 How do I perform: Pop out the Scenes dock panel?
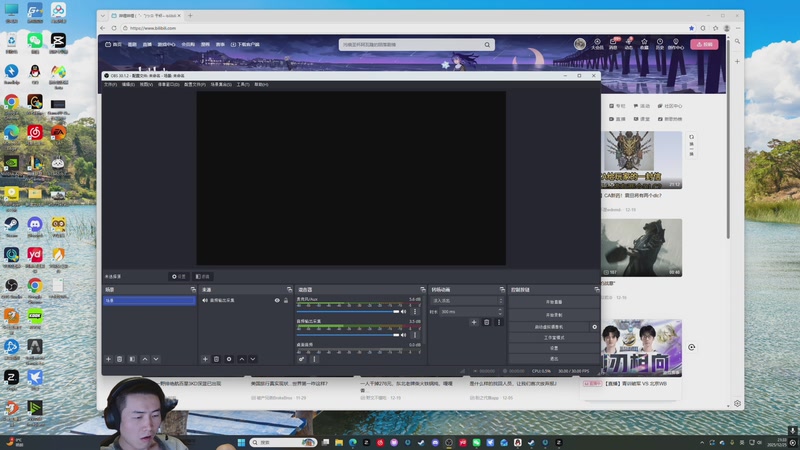click(193, 290)
